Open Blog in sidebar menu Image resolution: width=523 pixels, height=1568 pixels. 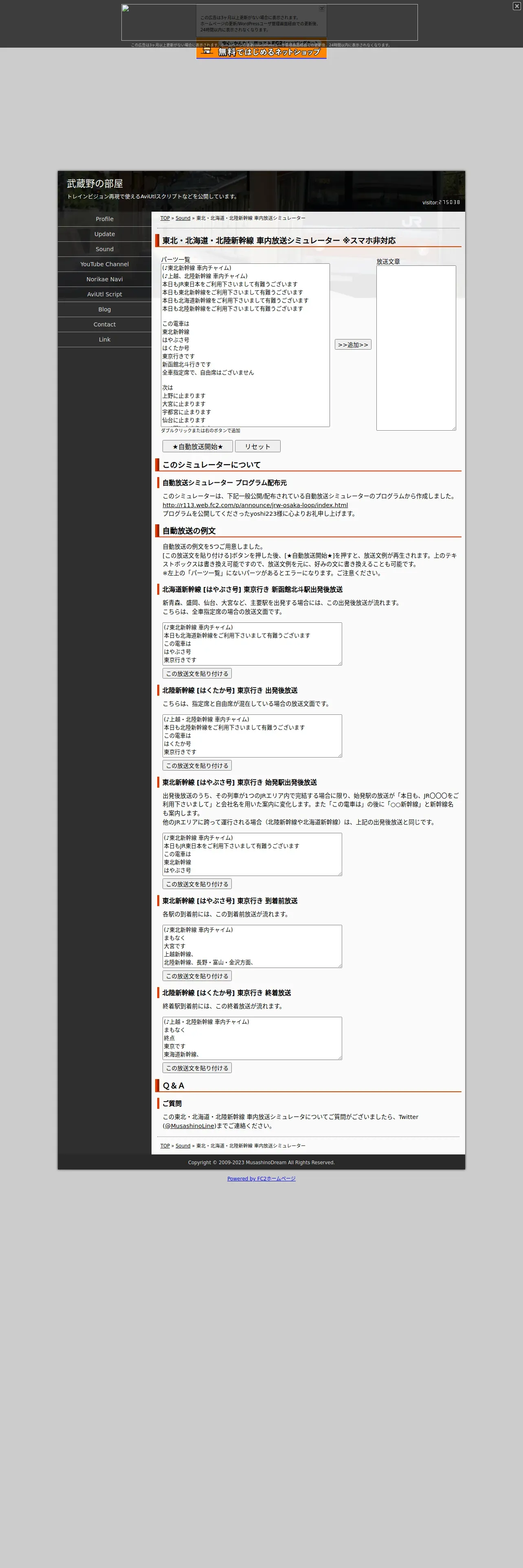coord(105,309)
